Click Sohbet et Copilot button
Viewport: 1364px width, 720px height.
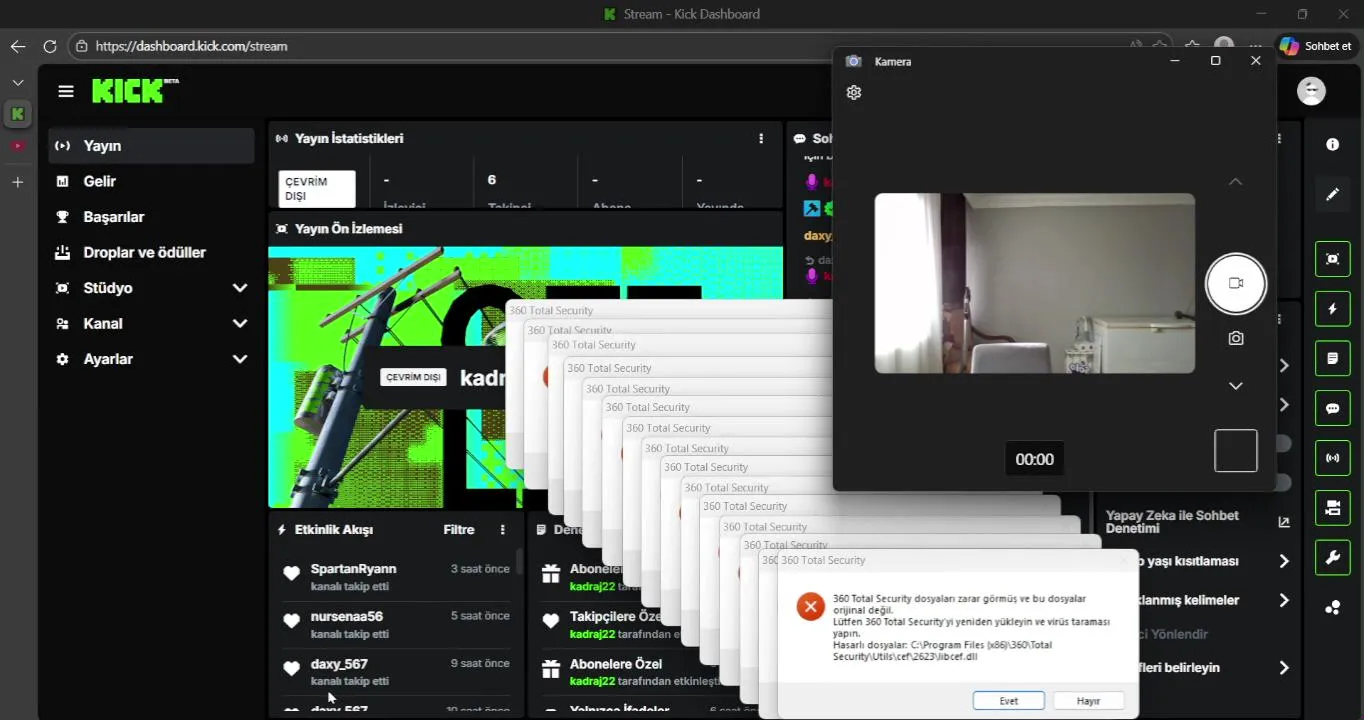tap(1316, 46)
